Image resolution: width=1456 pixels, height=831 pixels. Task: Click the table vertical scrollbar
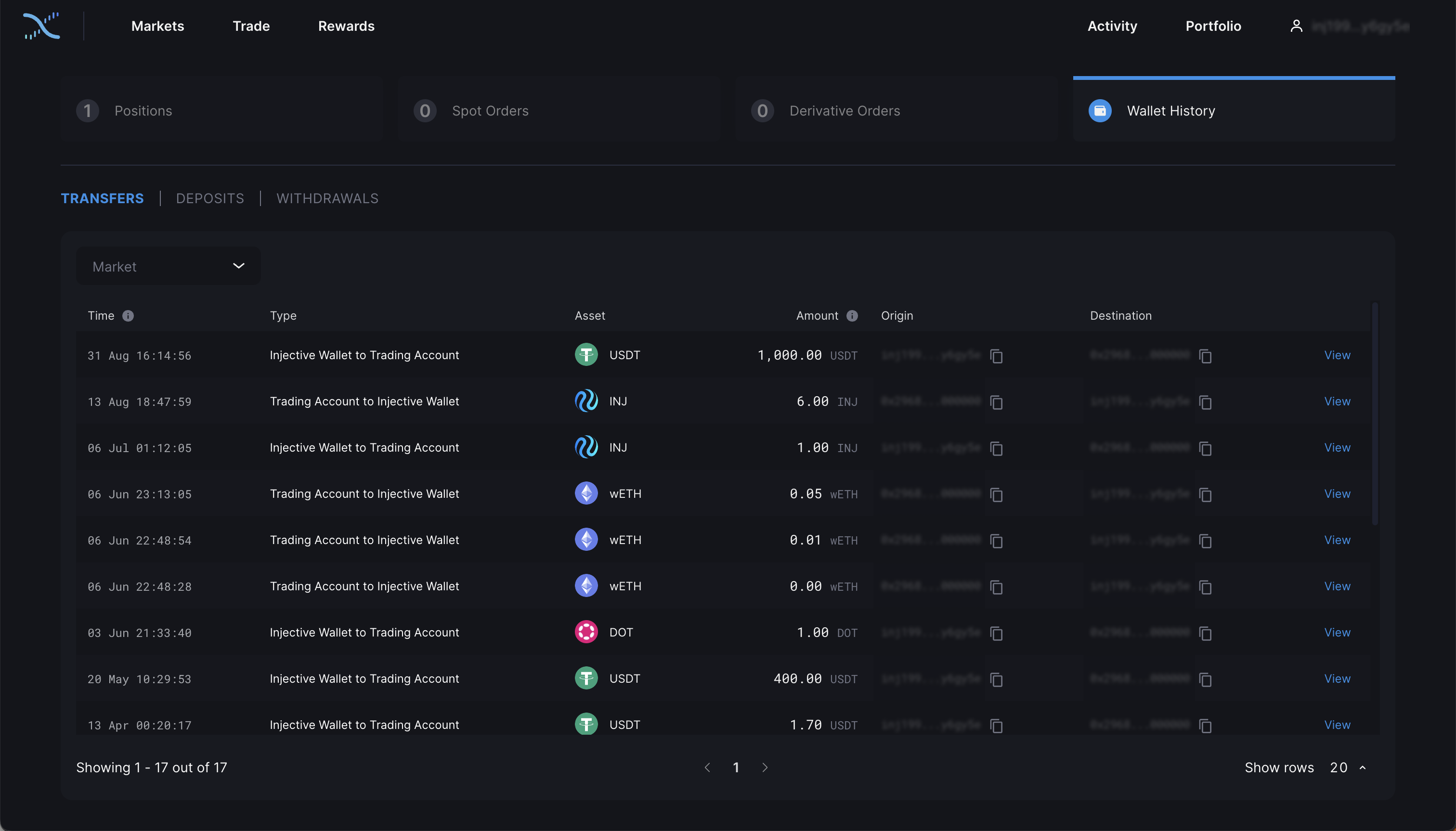pyautogui.click(x=1375, y=414)
